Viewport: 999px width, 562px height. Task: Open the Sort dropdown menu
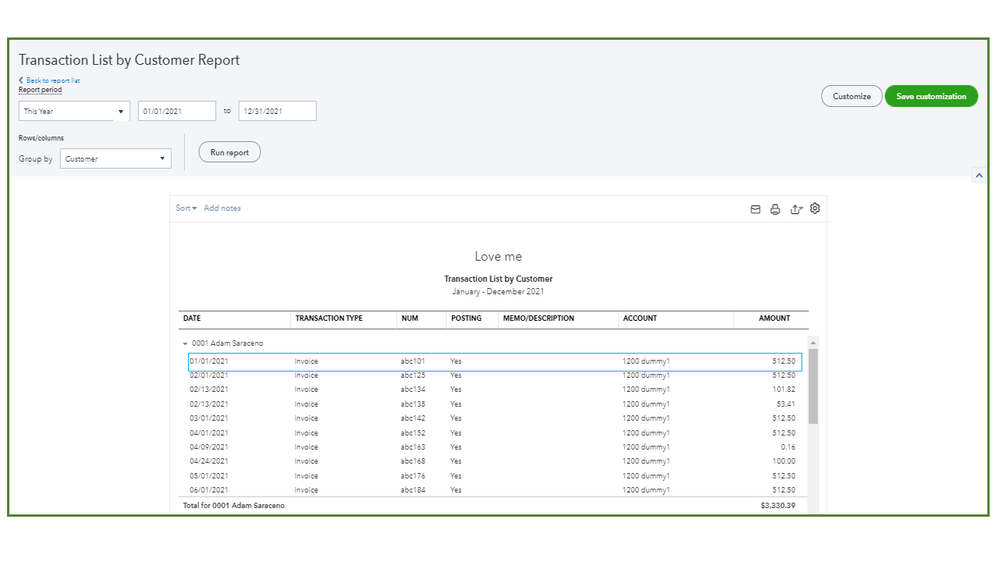tap(186, 208)
